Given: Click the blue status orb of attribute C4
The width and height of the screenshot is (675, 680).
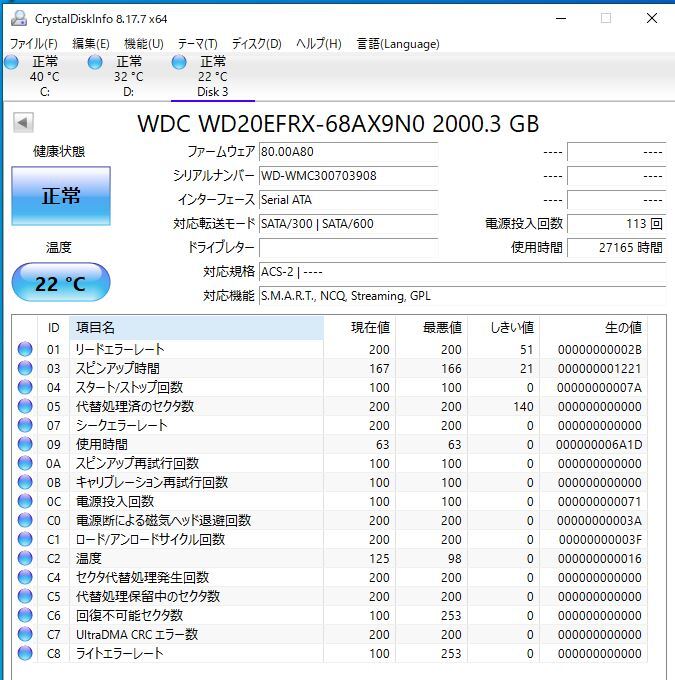Looking at the screenshot, I should point(25,577).
